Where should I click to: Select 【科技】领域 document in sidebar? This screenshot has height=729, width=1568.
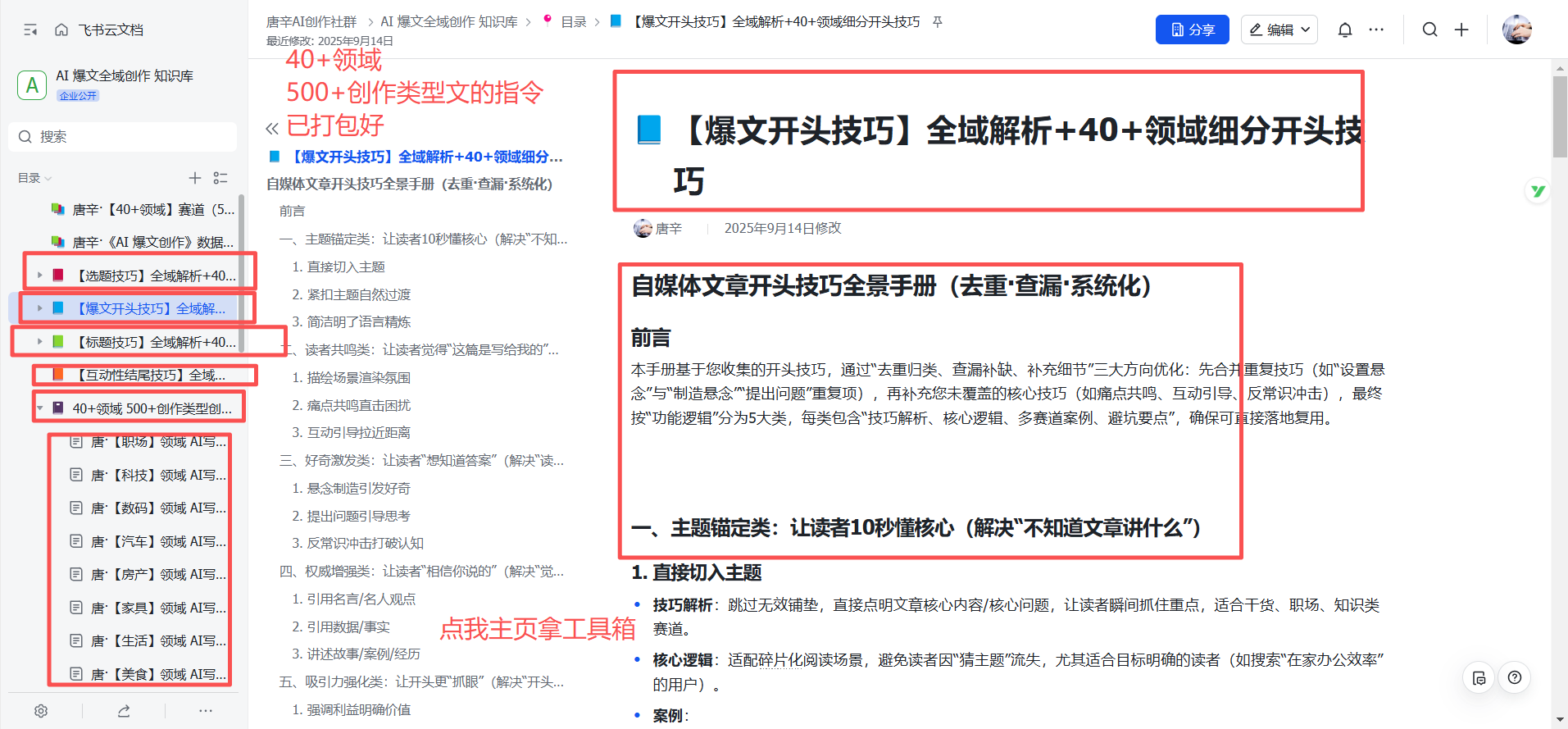click(158, 475)
